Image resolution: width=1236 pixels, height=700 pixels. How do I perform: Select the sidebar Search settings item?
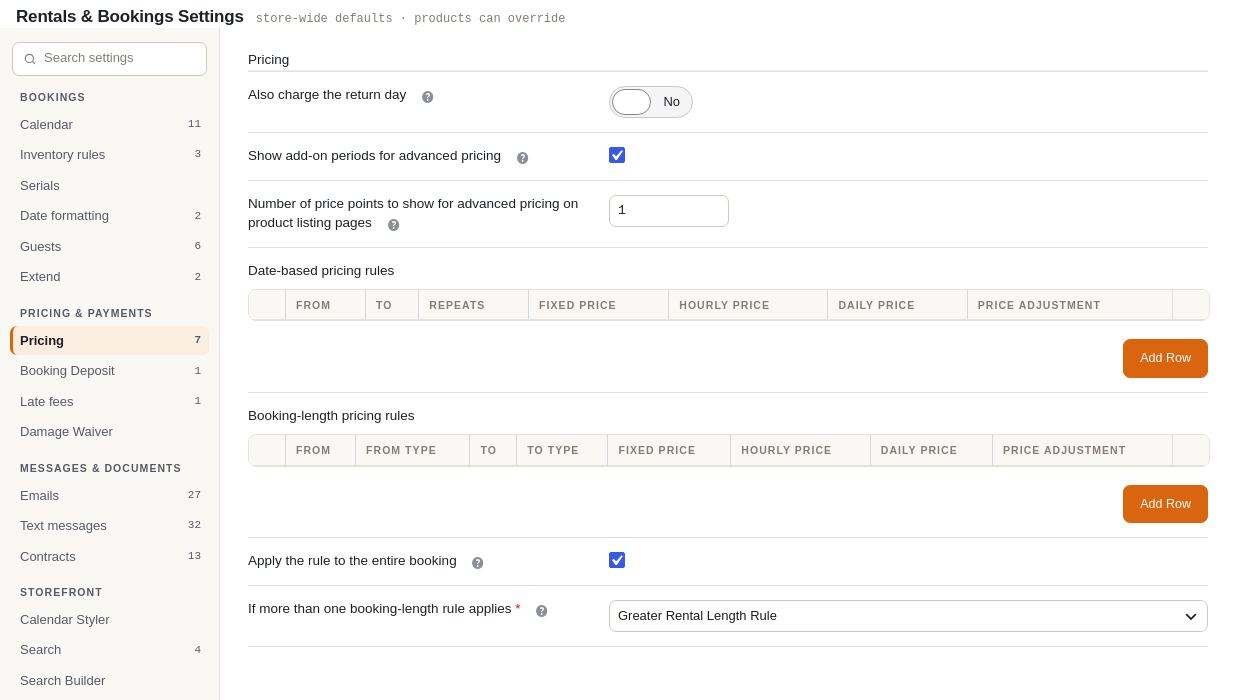[x=110, y=650]
